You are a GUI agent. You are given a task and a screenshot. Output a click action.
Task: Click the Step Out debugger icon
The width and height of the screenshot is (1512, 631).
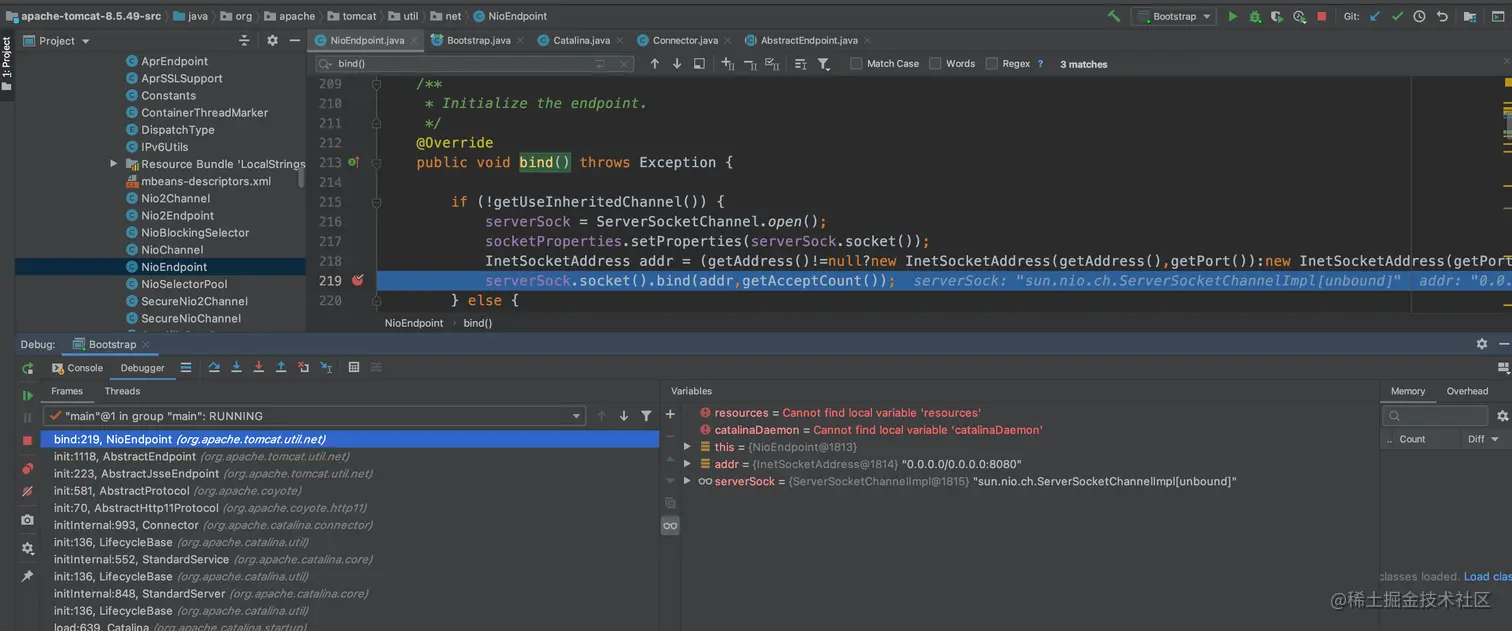coord(281,368)
